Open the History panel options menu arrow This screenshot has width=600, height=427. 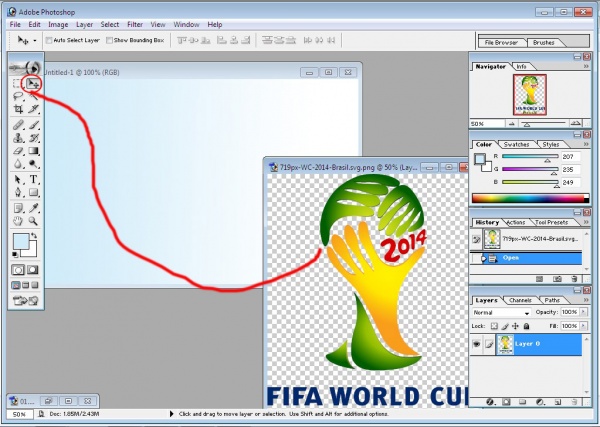coord(586,222)
